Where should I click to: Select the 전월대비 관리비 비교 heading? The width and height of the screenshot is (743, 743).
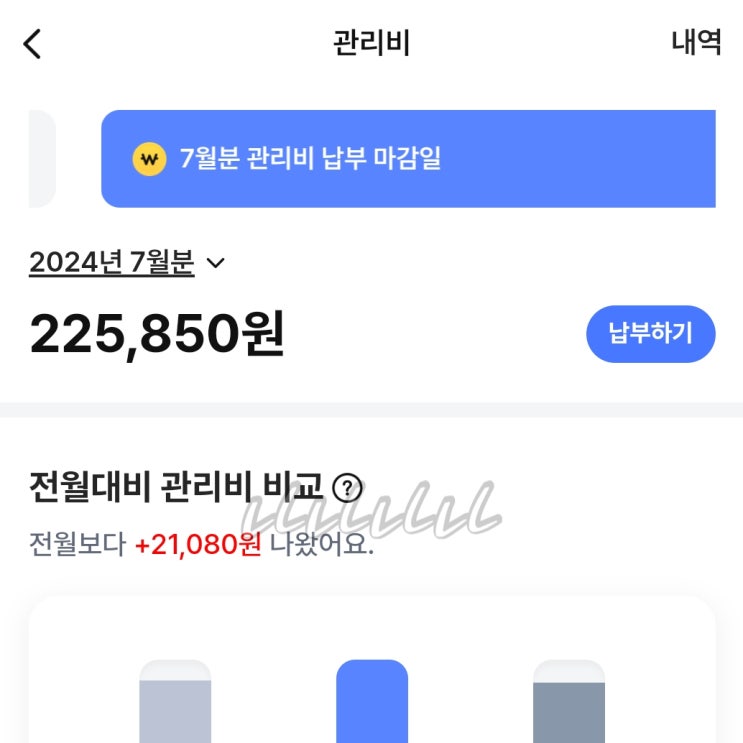click(x=176, y=488)
